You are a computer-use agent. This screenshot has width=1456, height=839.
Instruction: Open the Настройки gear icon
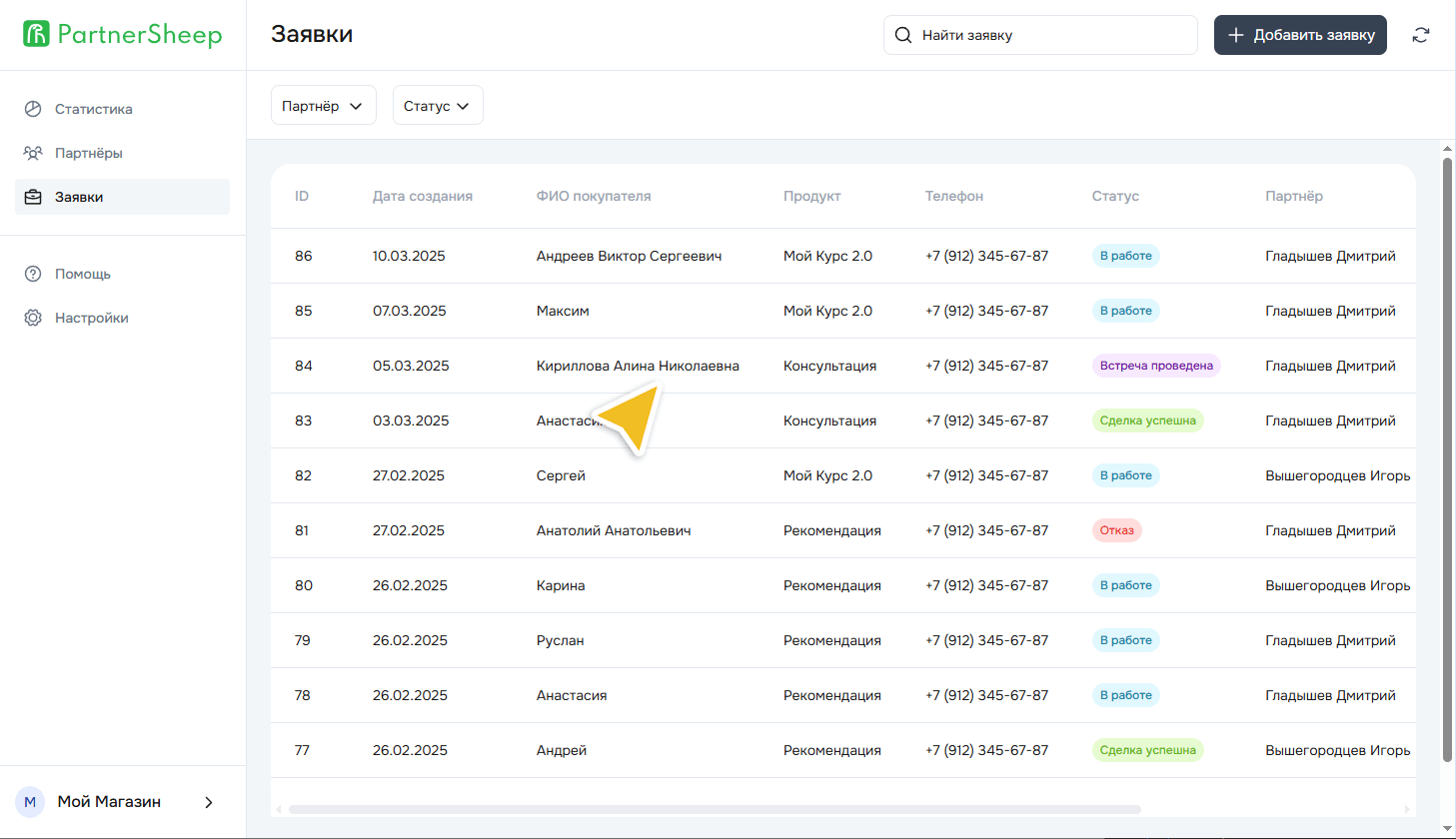[x=34, y=317]
